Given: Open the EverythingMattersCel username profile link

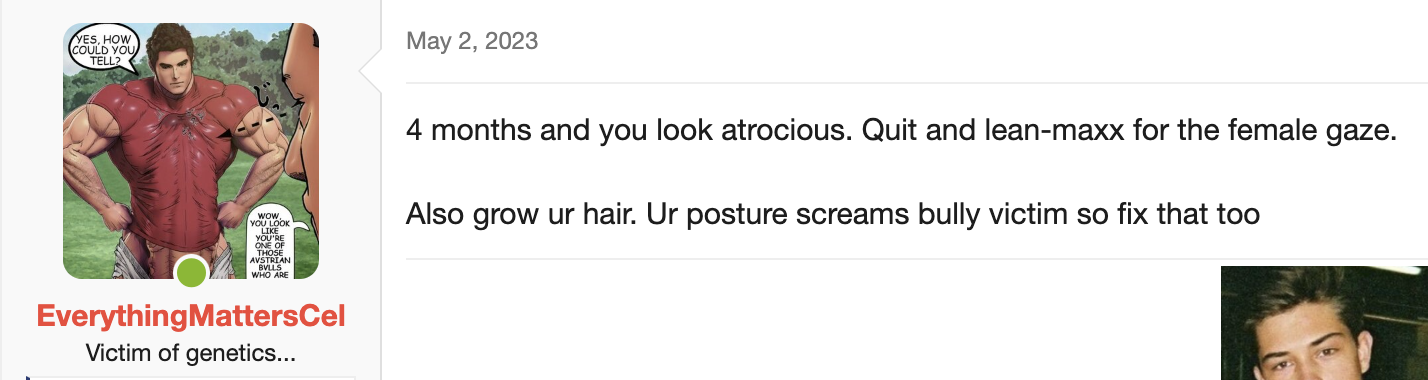Looking at the screenshot, I should [191, 317].
